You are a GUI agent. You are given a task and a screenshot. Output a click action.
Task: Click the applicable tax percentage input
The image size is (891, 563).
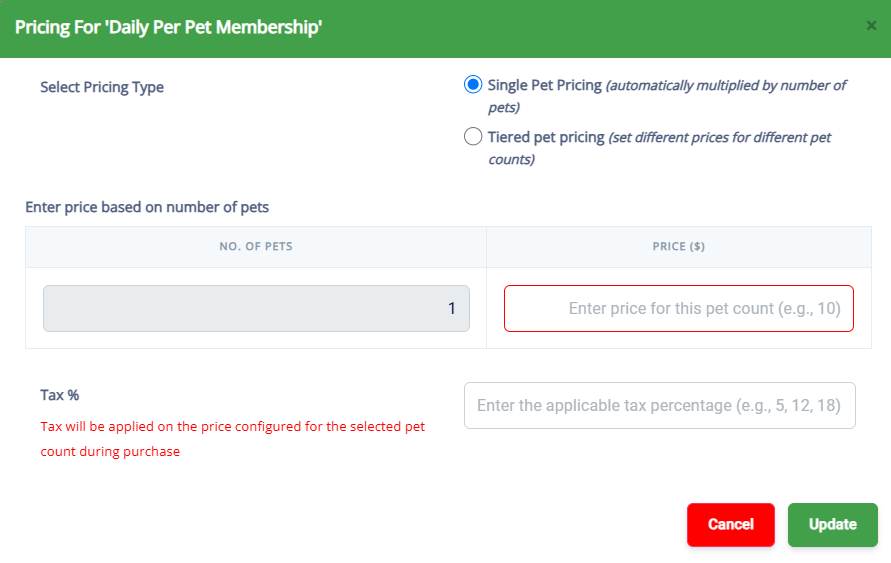click(x=659, y=405)
